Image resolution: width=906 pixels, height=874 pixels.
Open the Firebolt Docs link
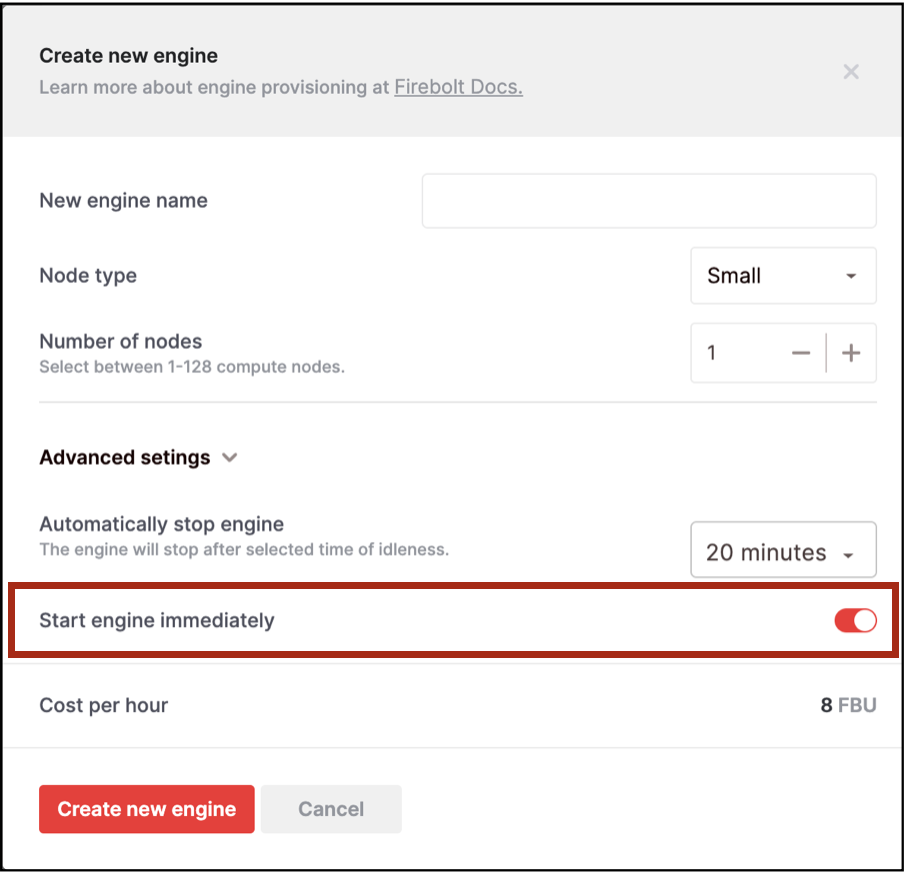coord(458,87)
